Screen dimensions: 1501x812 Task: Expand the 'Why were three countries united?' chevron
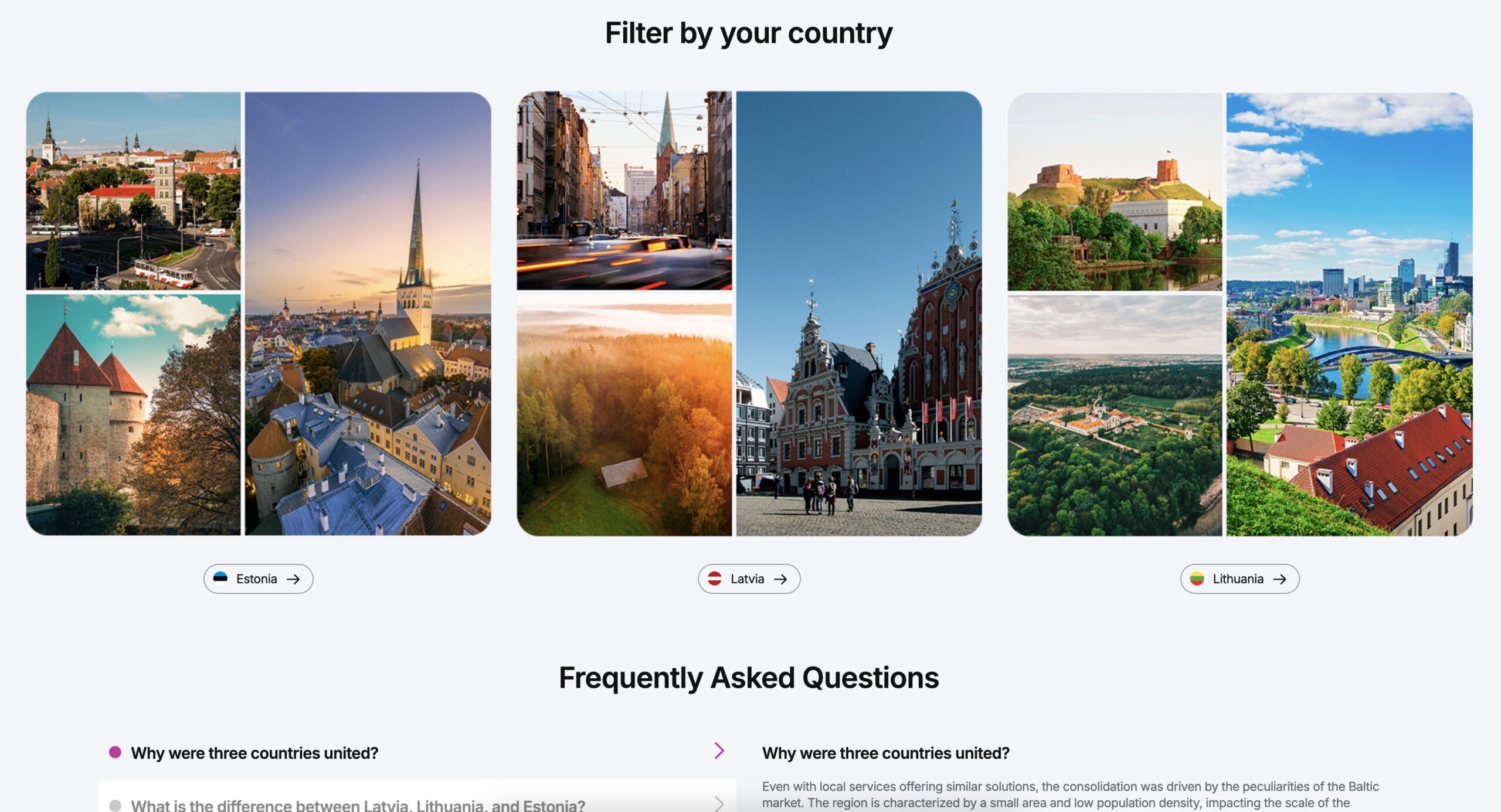[719, 750]
